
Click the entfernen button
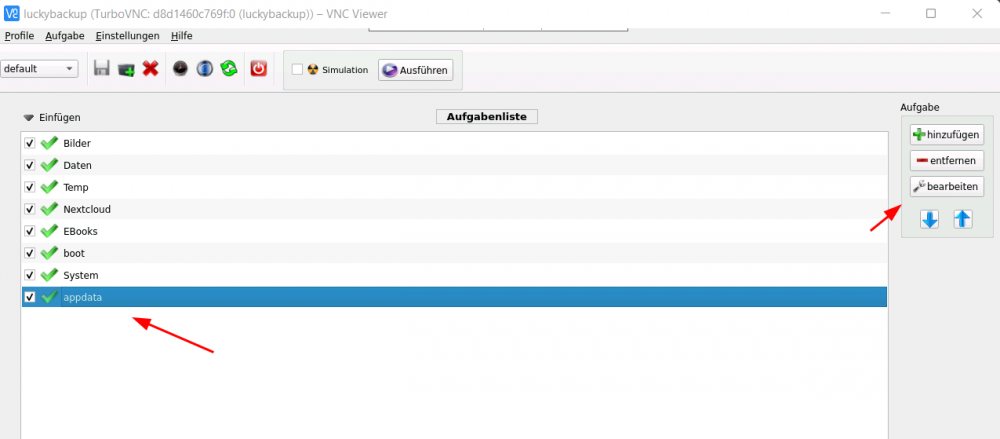[x=947, y=160]
